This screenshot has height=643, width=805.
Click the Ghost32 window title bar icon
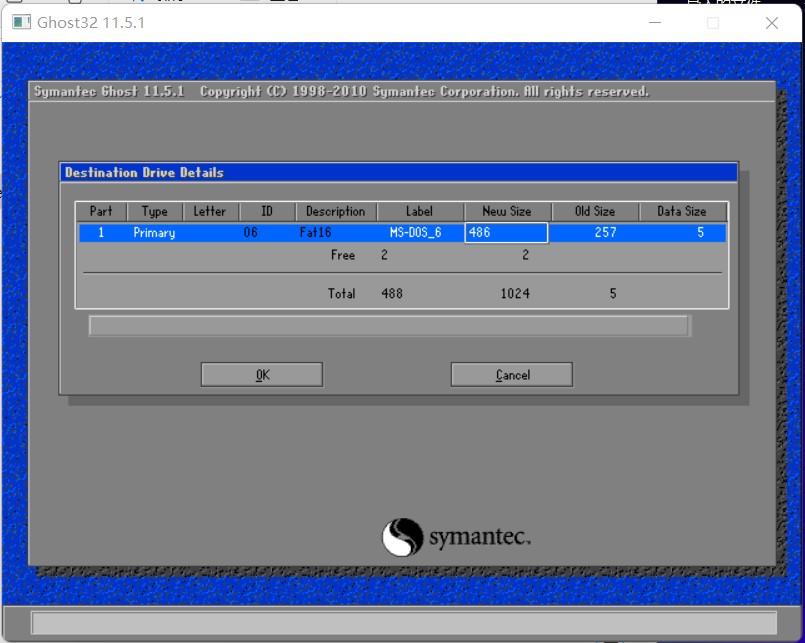point(22,23)
